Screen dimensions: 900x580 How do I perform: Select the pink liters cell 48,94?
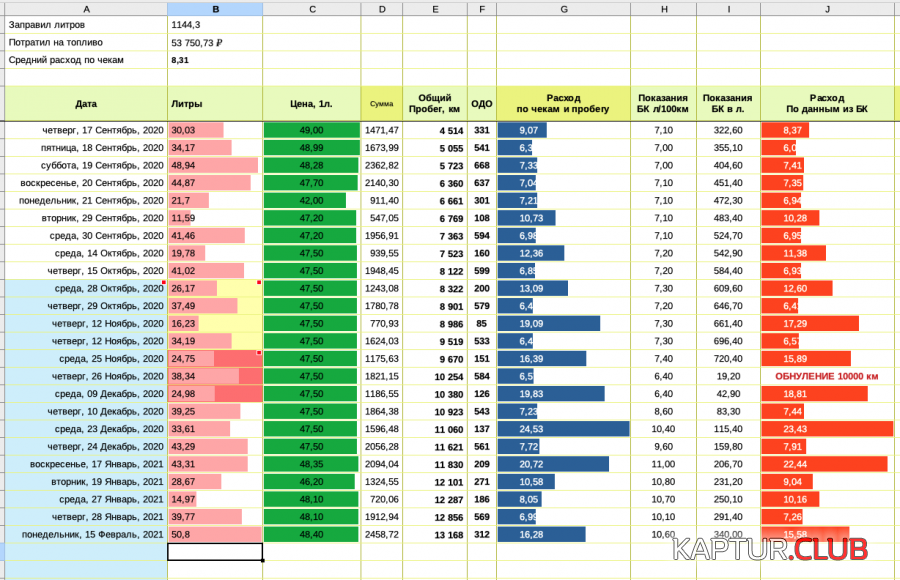coord(215,165)
